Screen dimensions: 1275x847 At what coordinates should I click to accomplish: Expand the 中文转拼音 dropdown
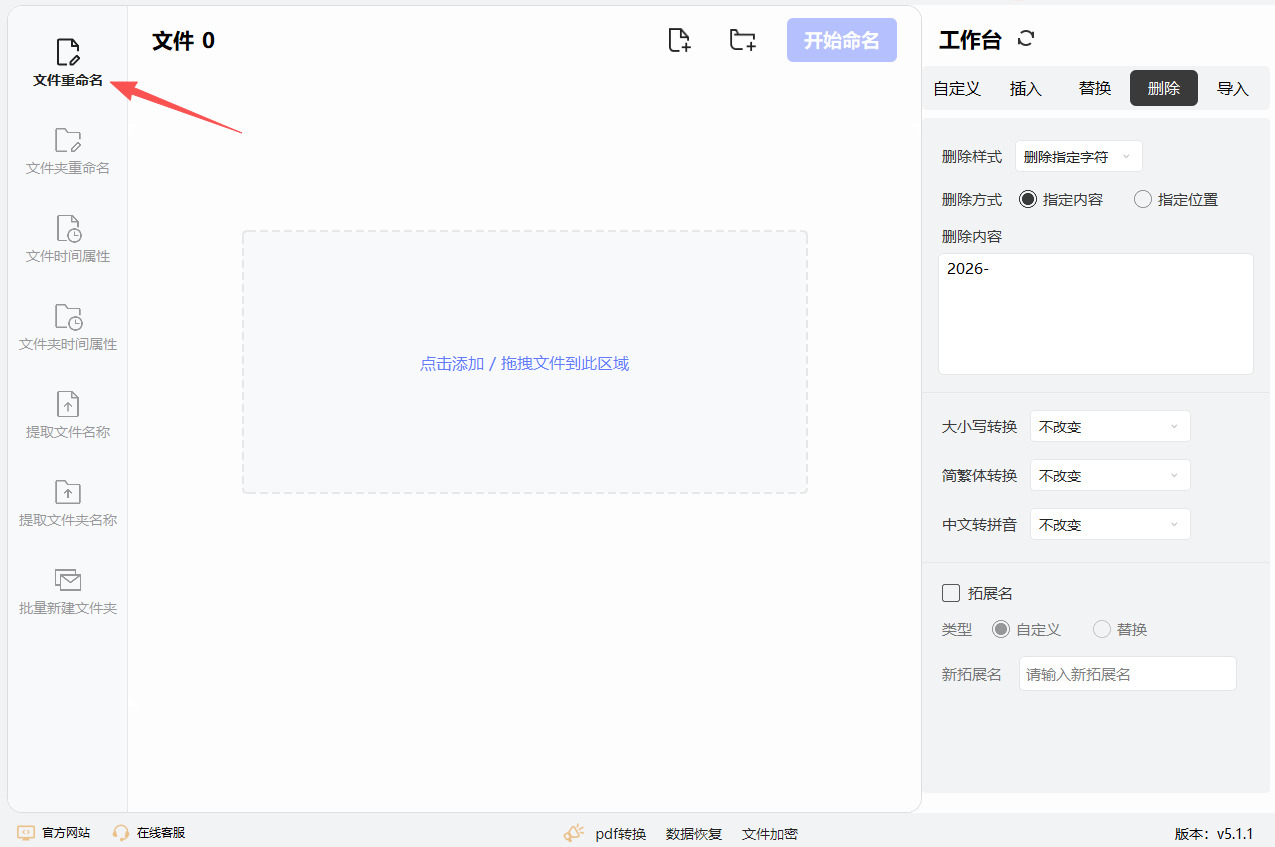(x=1110, y=524)
